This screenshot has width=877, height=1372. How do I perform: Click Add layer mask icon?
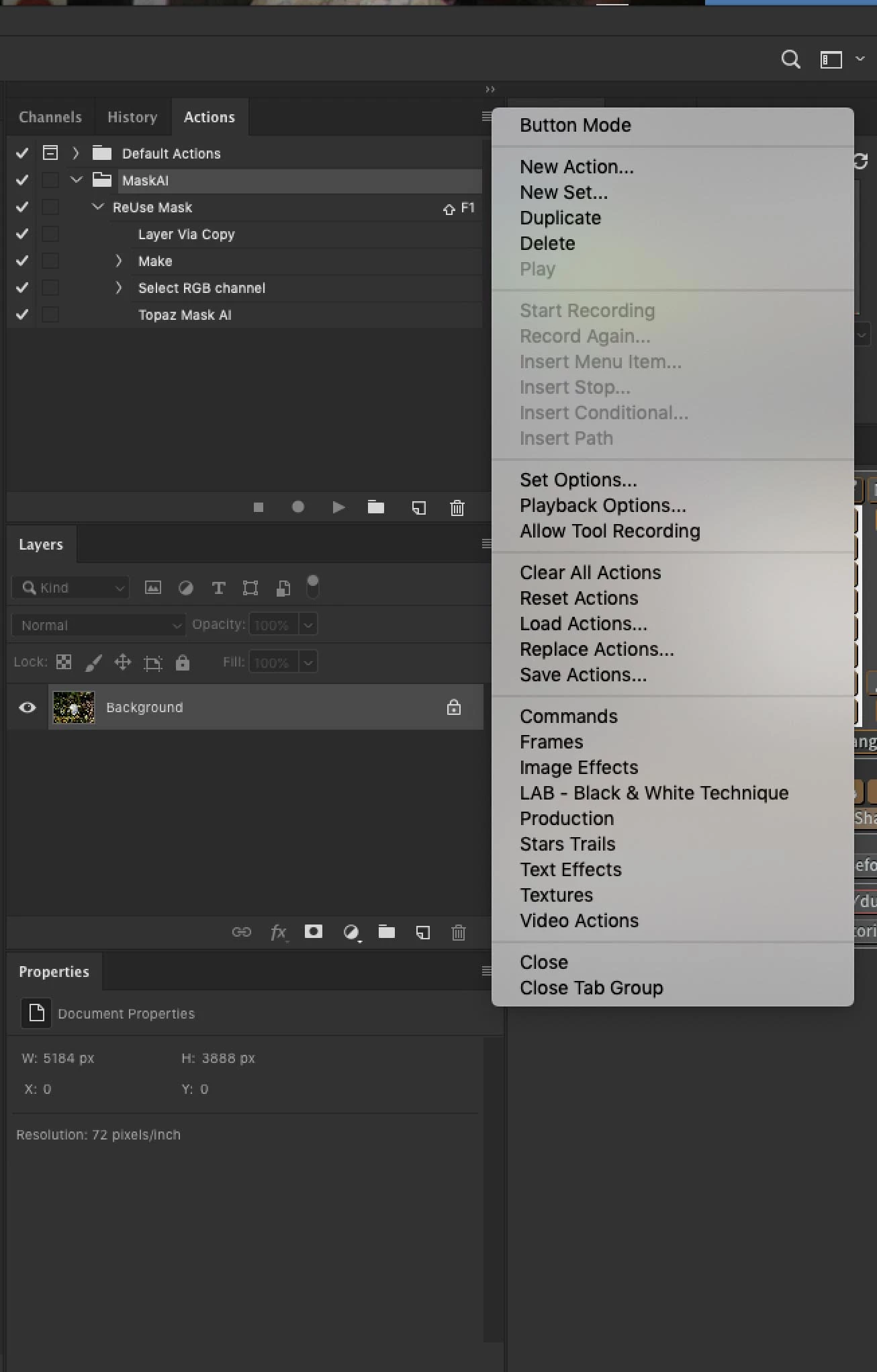point(314,931)
